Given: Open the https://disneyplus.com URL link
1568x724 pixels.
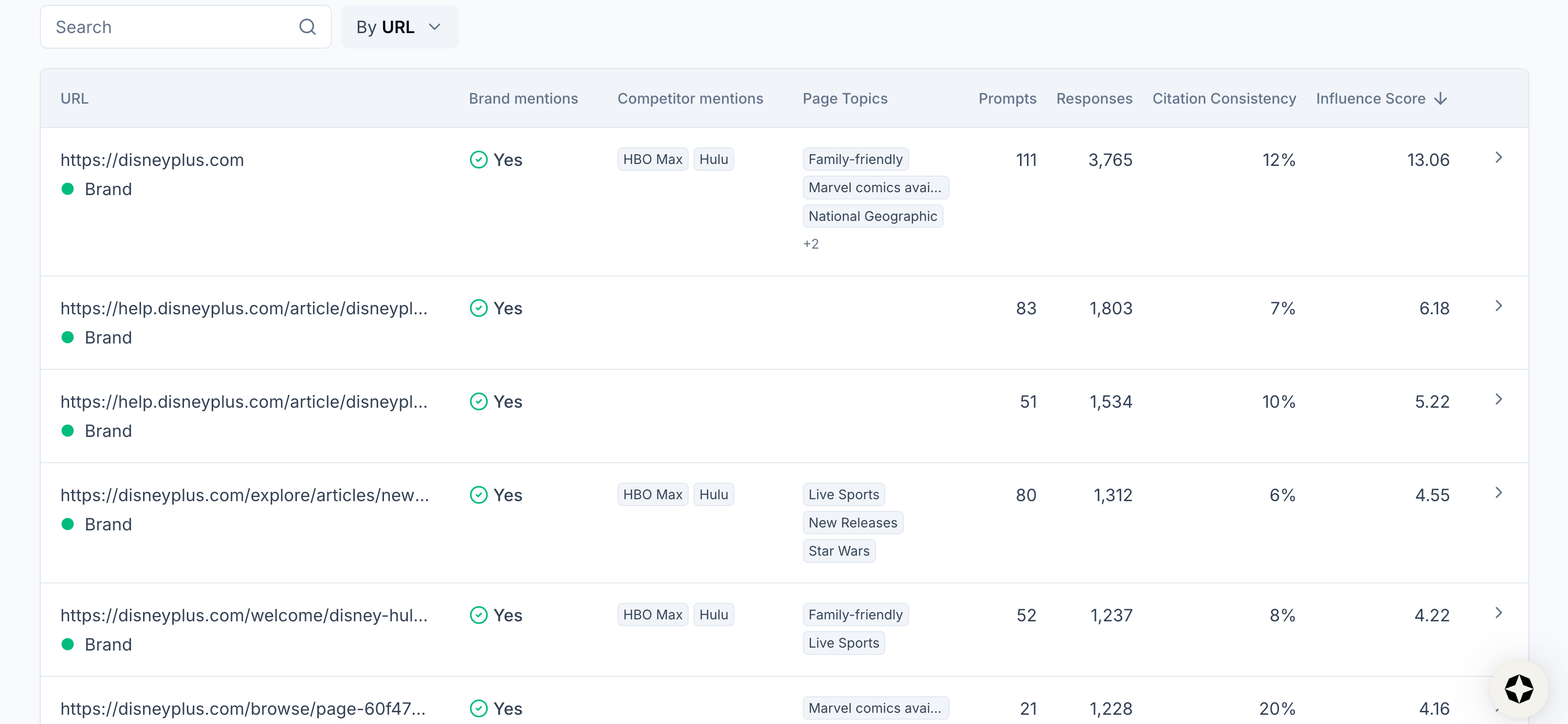Looking at the screenshot, I should [x=152, y=160].
